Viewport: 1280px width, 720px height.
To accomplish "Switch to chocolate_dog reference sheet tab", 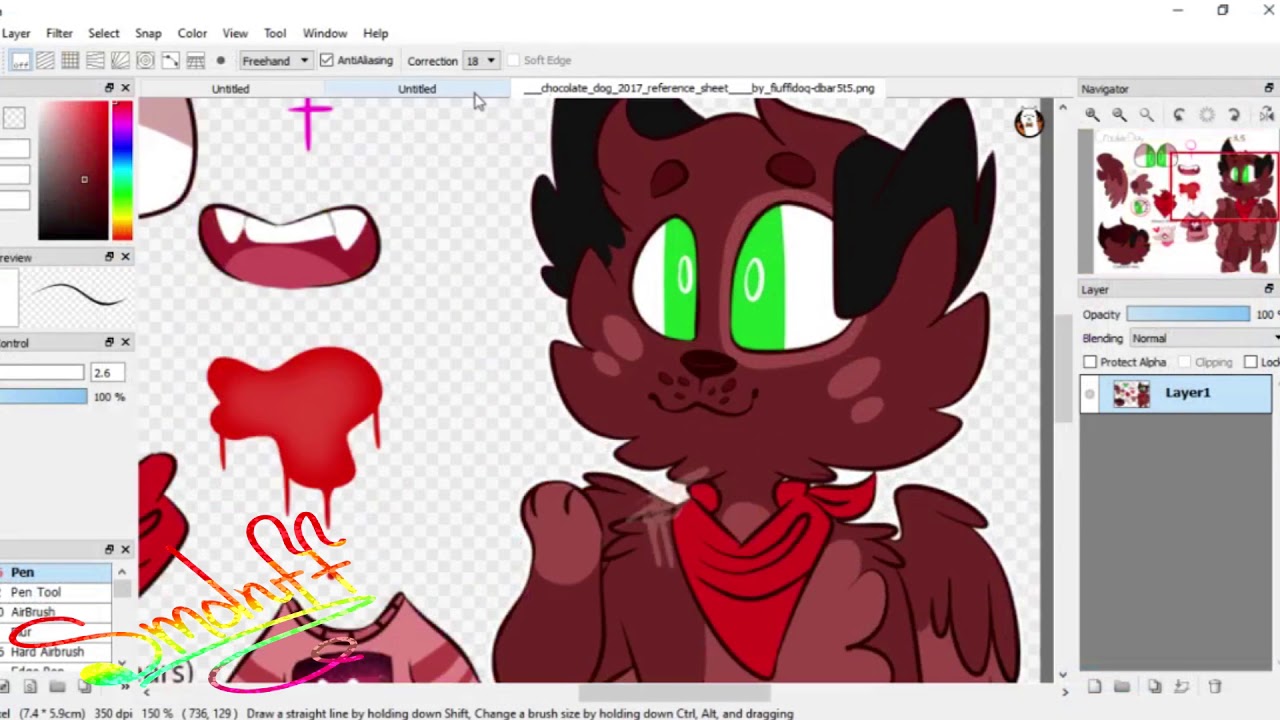I will point(700,89).
